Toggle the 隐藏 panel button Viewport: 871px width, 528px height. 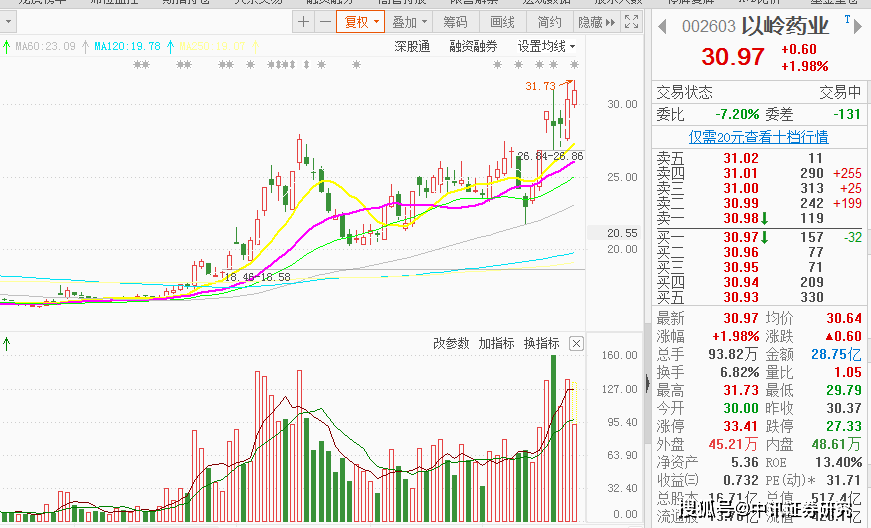pos(596,22)
